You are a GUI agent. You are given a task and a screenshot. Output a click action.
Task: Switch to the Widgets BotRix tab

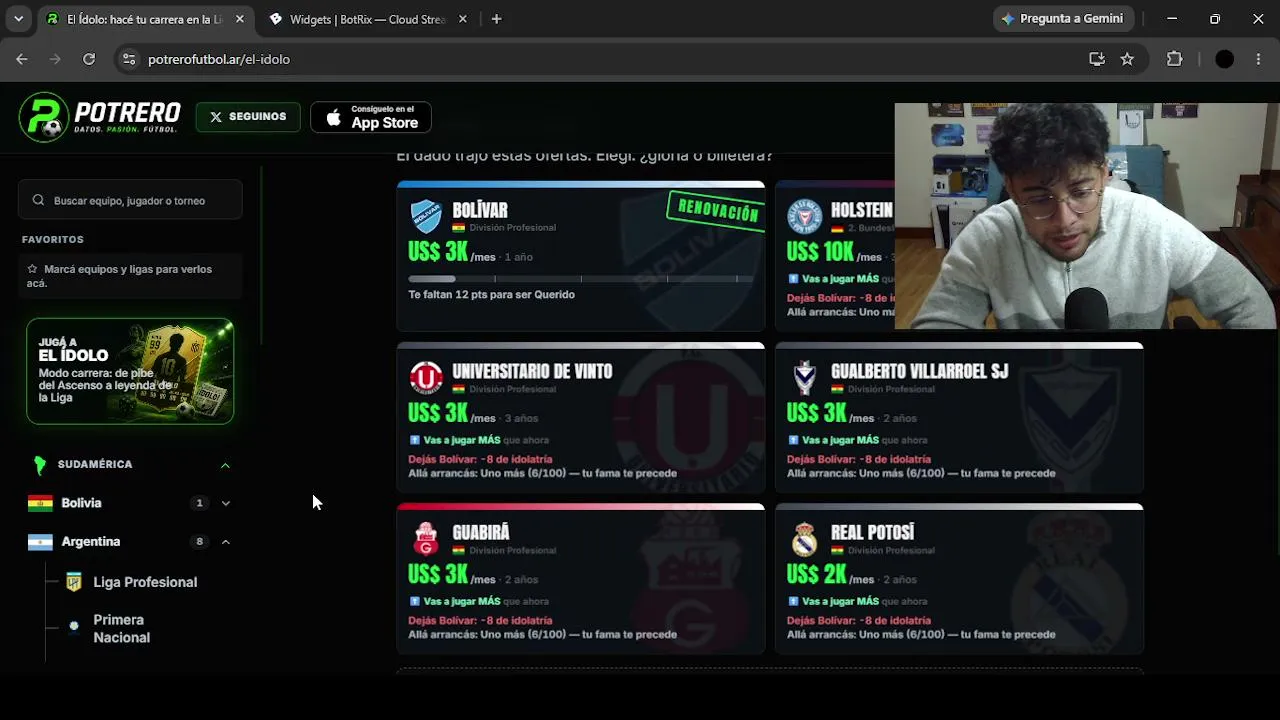[x=367, y=19]
